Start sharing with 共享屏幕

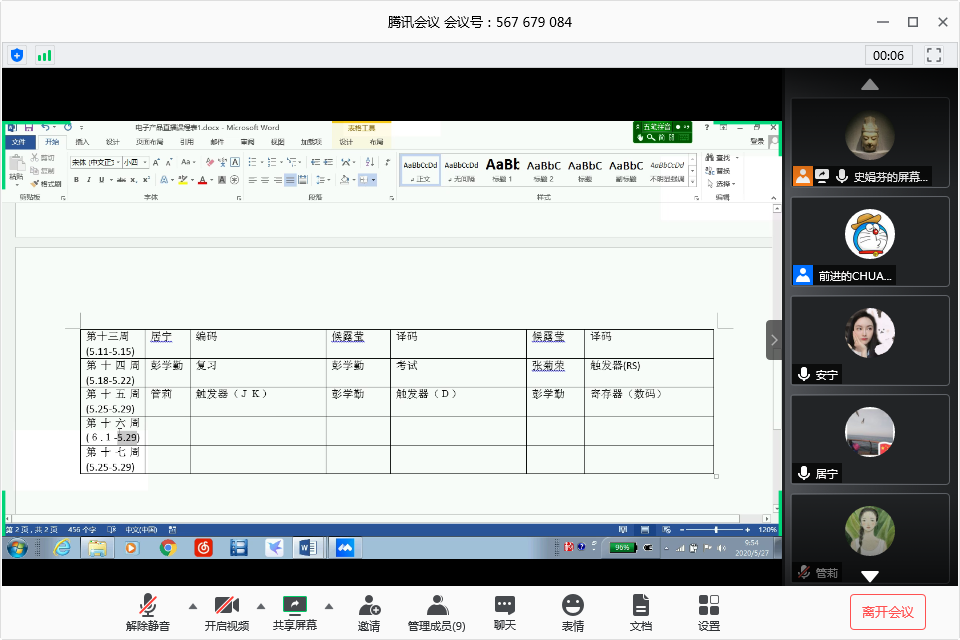(294, 612)
